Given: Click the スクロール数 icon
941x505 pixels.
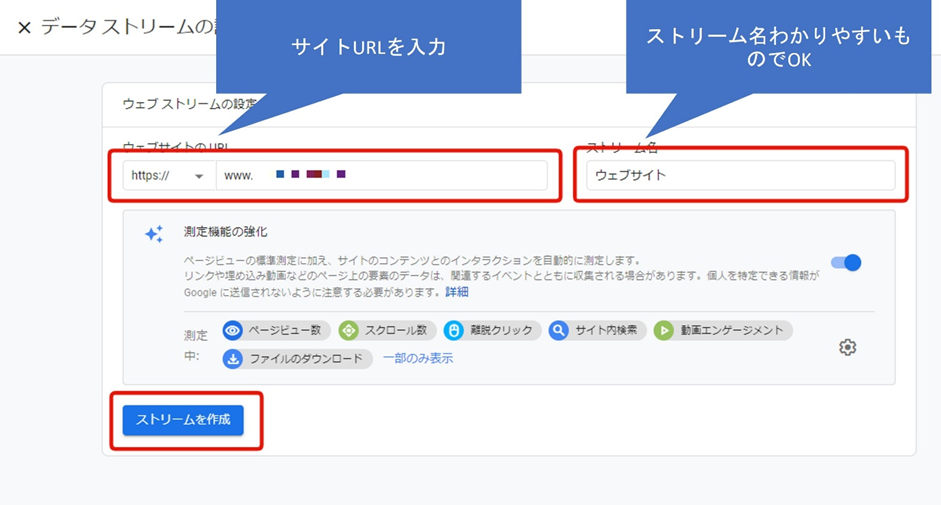Looking at the screenshot, I should click(349, 330).
